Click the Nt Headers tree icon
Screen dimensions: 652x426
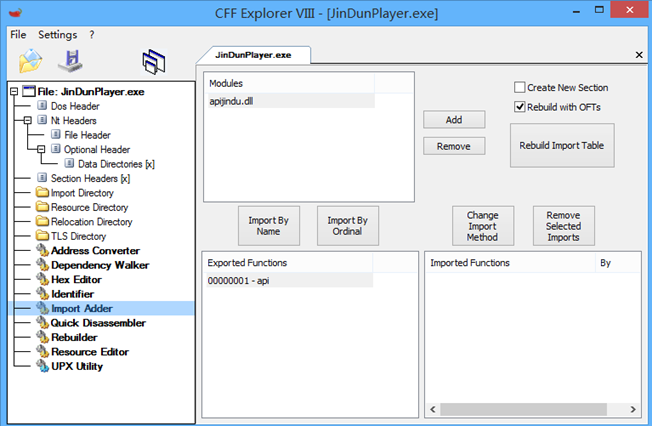click(42, 120)
